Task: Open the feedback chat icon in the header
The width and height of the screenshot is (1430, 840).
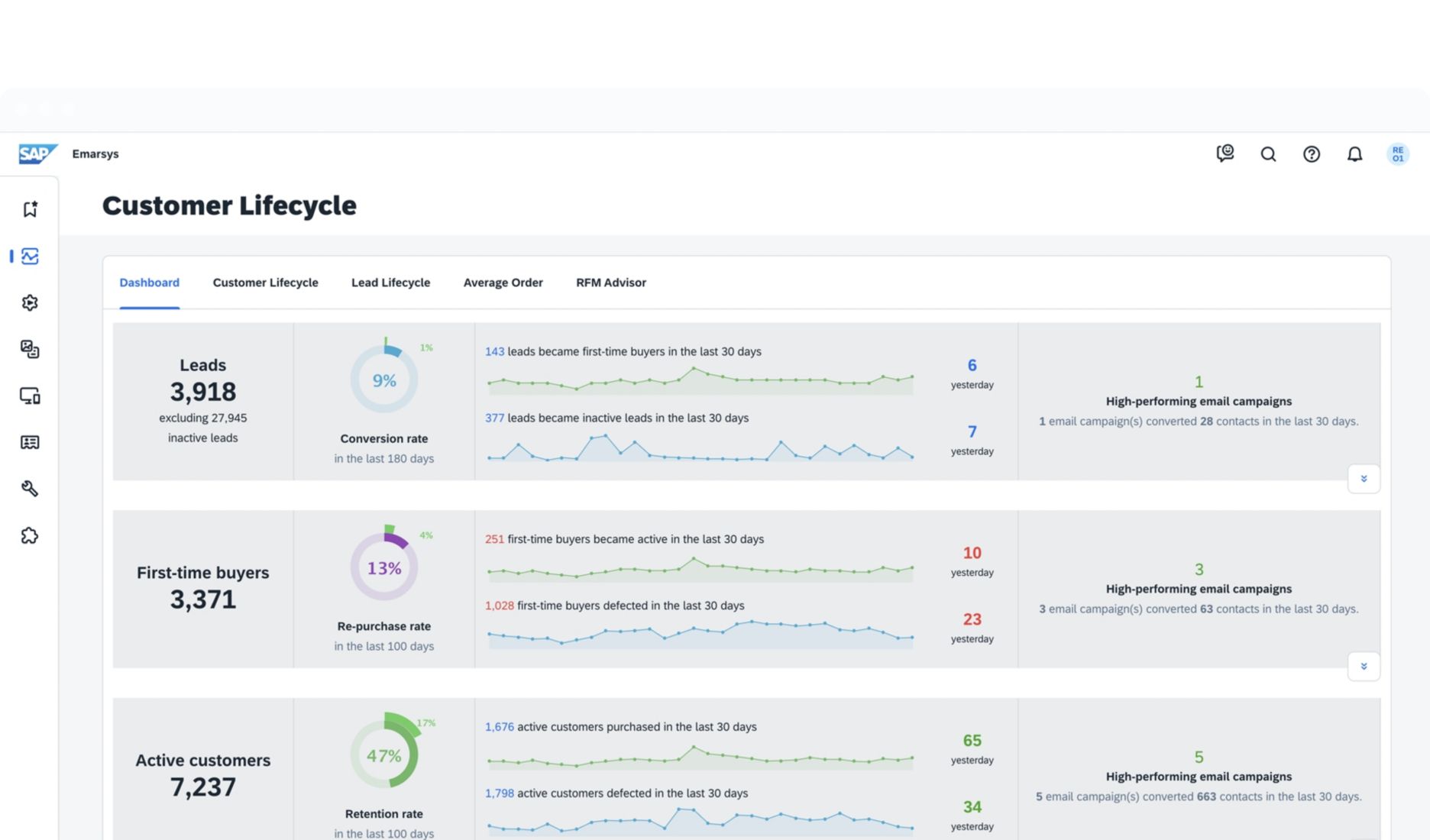Action: click(1225, 153)
